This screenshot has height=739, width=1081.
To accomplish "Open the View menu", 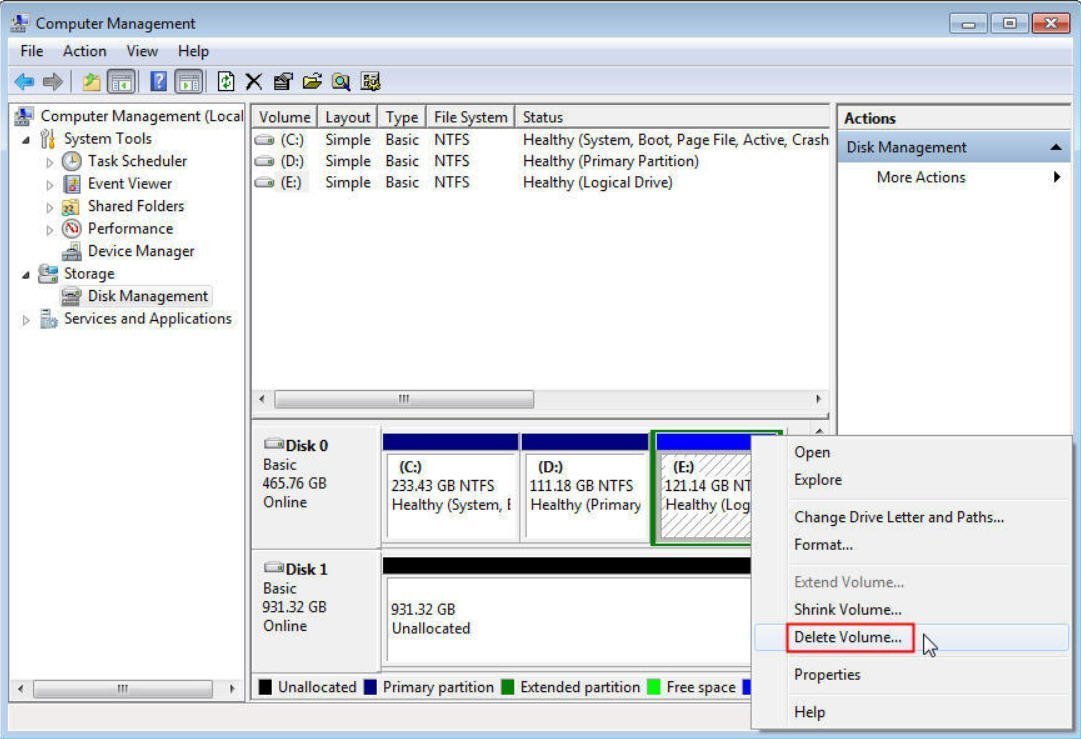I will 142,51.
